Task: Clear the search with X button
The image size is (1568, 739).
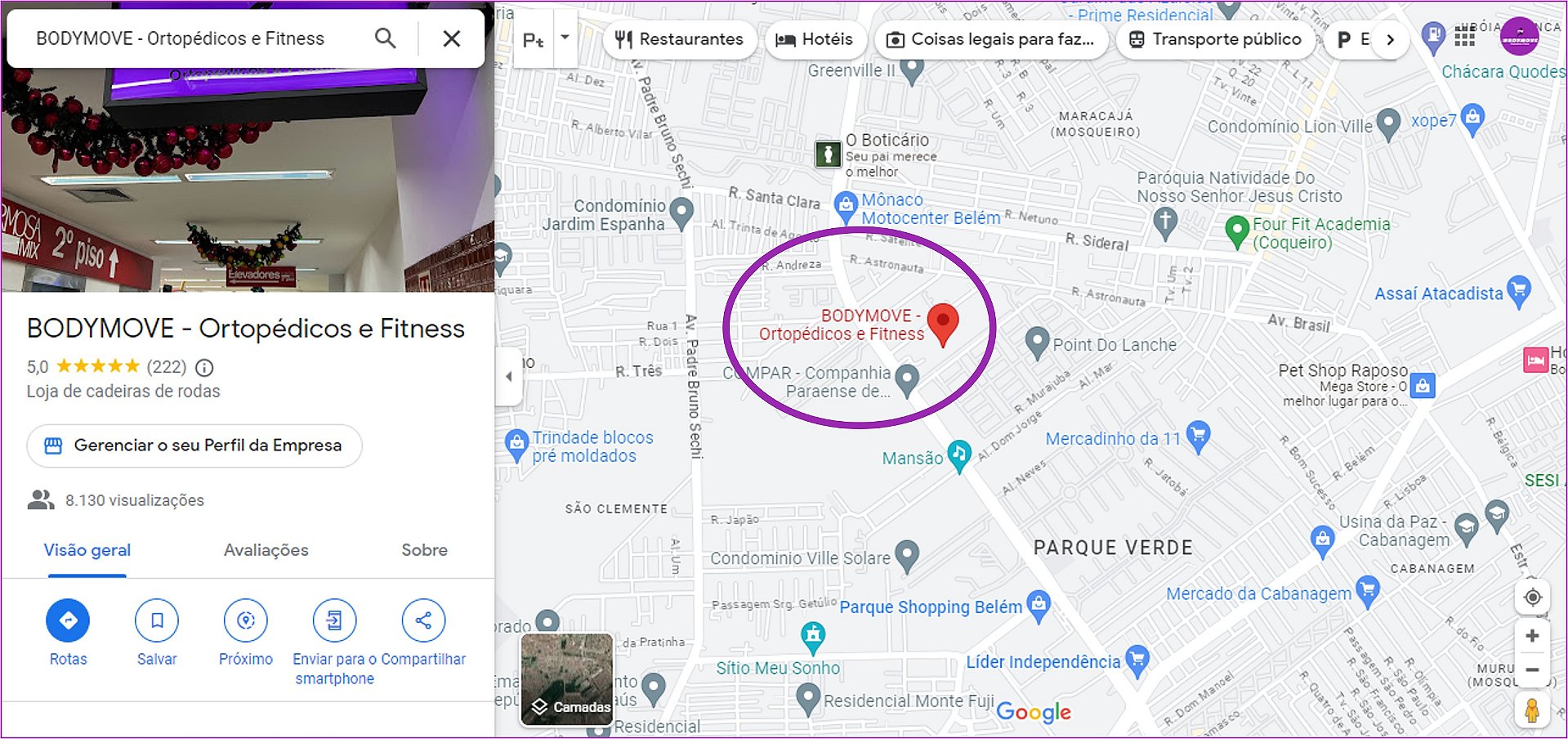Action: pyautogui.click(x=452, y=38)
